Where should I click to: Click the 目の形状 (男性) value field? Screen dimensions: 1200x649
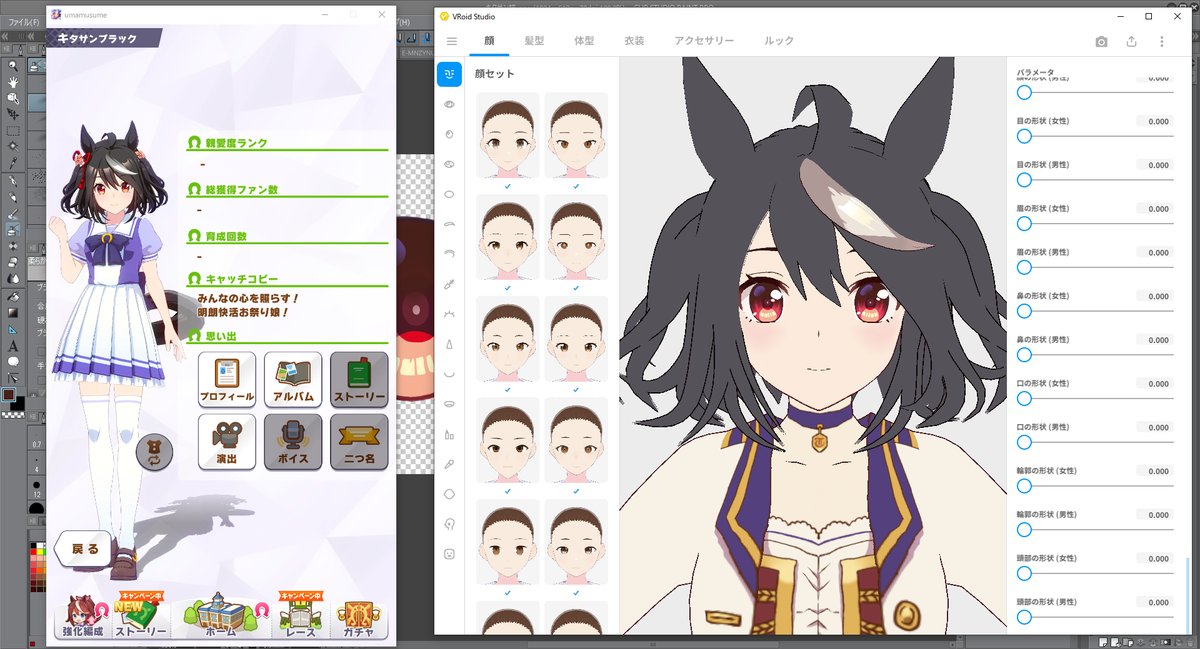tap(1154, 165)
